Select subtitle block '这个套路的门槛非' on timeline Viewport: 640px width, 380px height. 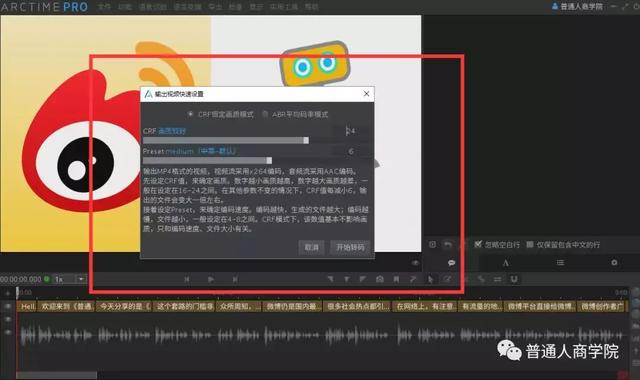(x=184, y=307)
